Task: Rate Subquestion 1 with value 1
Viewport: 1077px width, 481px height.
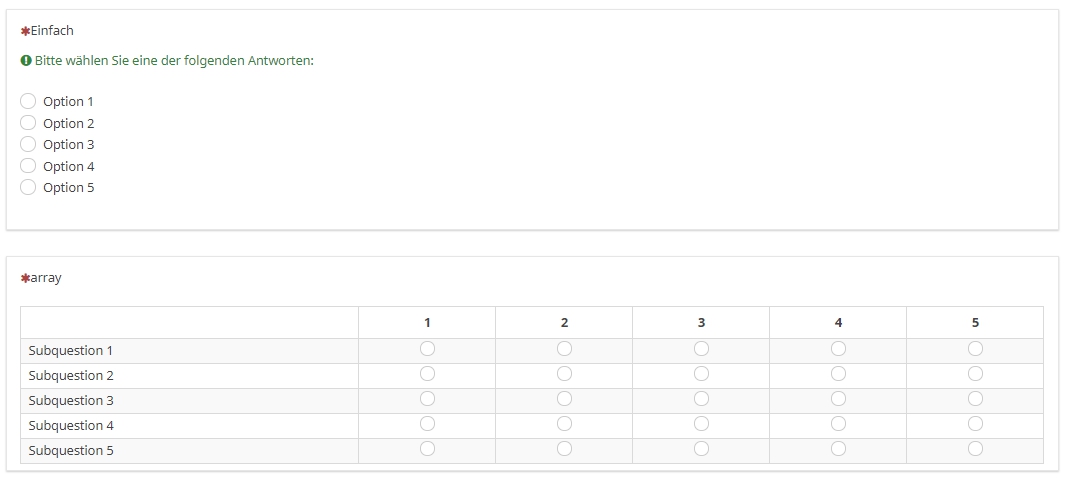Action: 427,349
